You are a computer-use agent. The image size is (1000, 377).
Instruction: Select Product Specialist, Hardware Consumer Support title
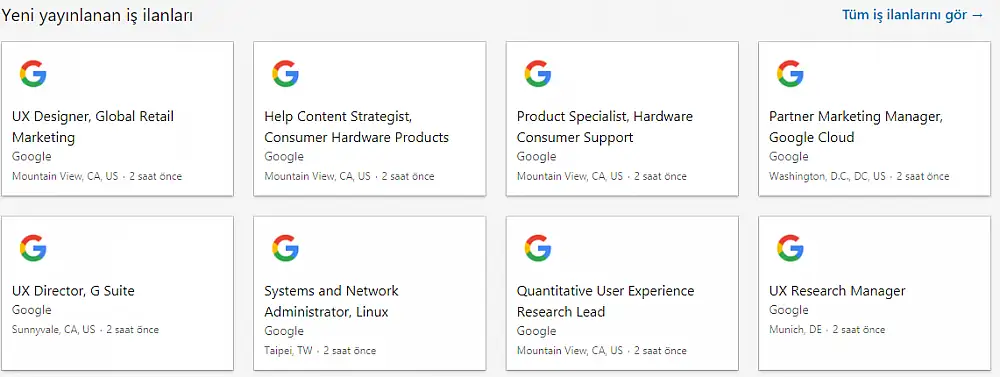[x=605, y=127]
